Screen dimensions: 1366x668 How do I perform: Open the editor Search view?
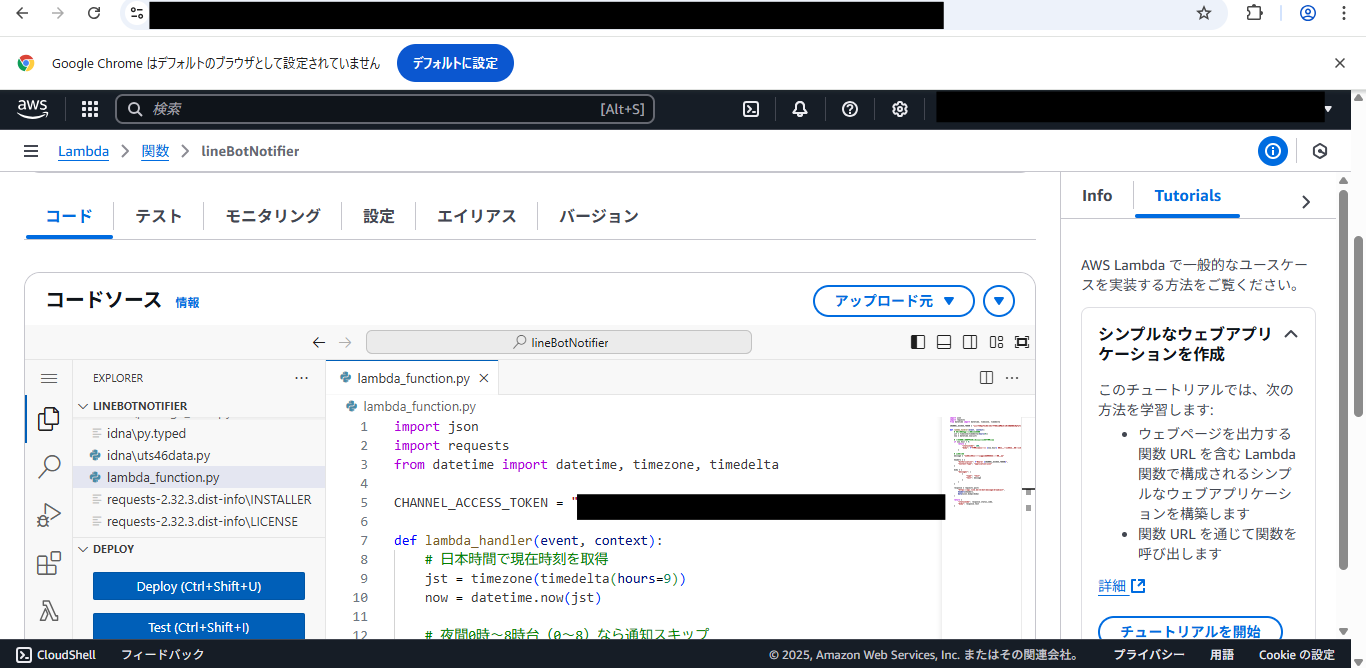point(48,466)
